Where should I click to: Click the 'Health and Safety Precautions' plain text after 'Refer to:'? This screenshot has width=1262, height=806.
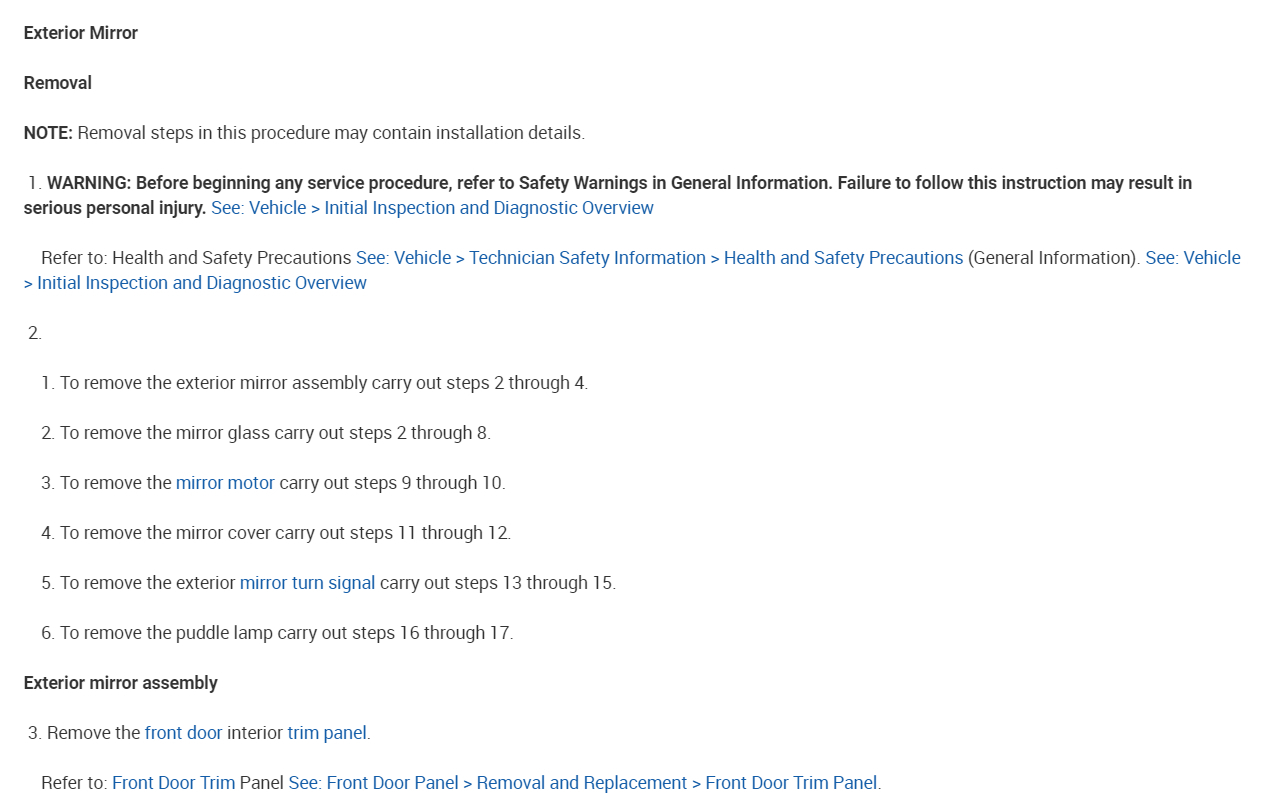coord(231,258)
